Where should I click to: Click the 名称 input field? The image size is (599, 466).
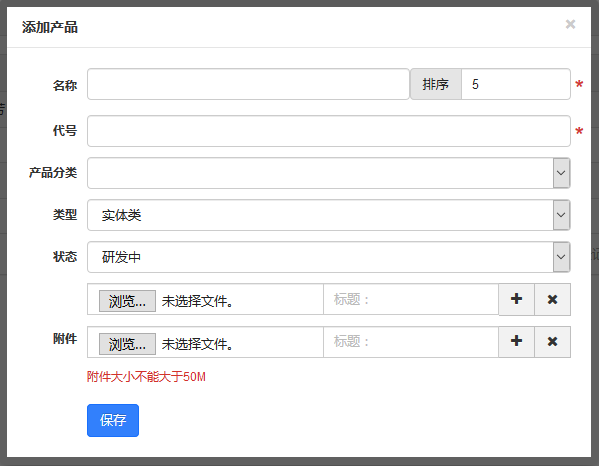(x=248, y=84)
